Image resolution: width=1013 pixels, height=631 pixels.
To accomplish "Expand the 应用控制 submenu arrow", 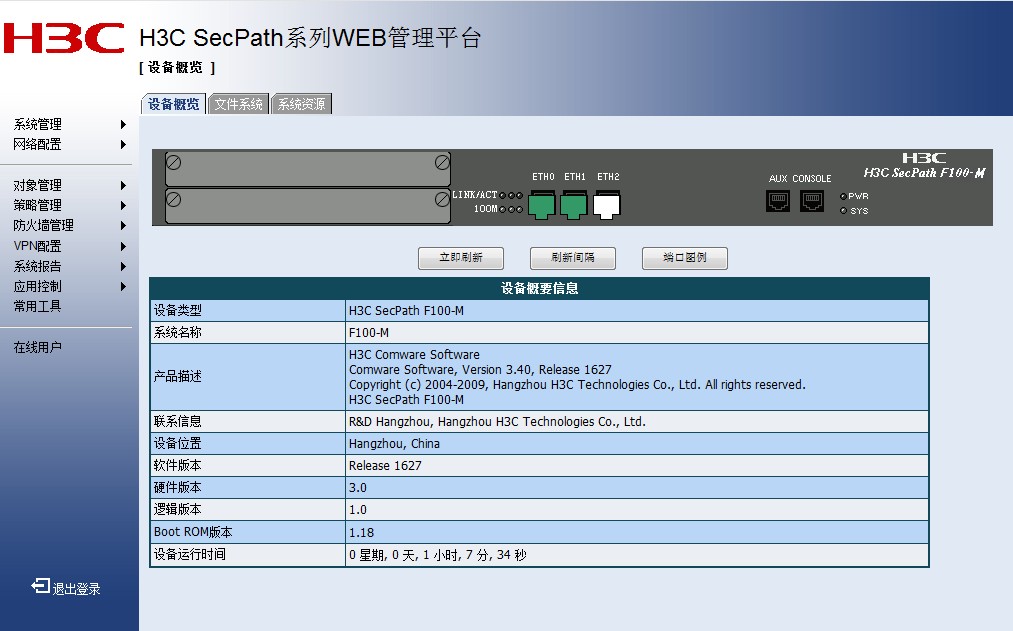I will (123, 287).
